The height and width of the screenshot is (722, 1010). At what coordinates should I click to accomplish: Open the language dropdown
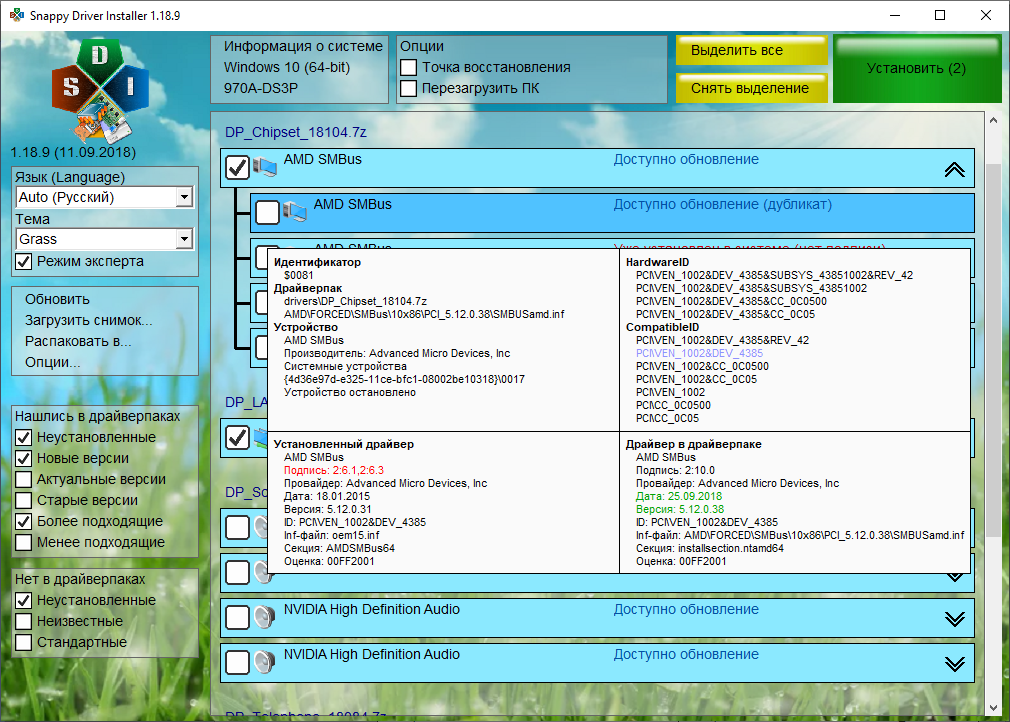[x=184, y=197]
